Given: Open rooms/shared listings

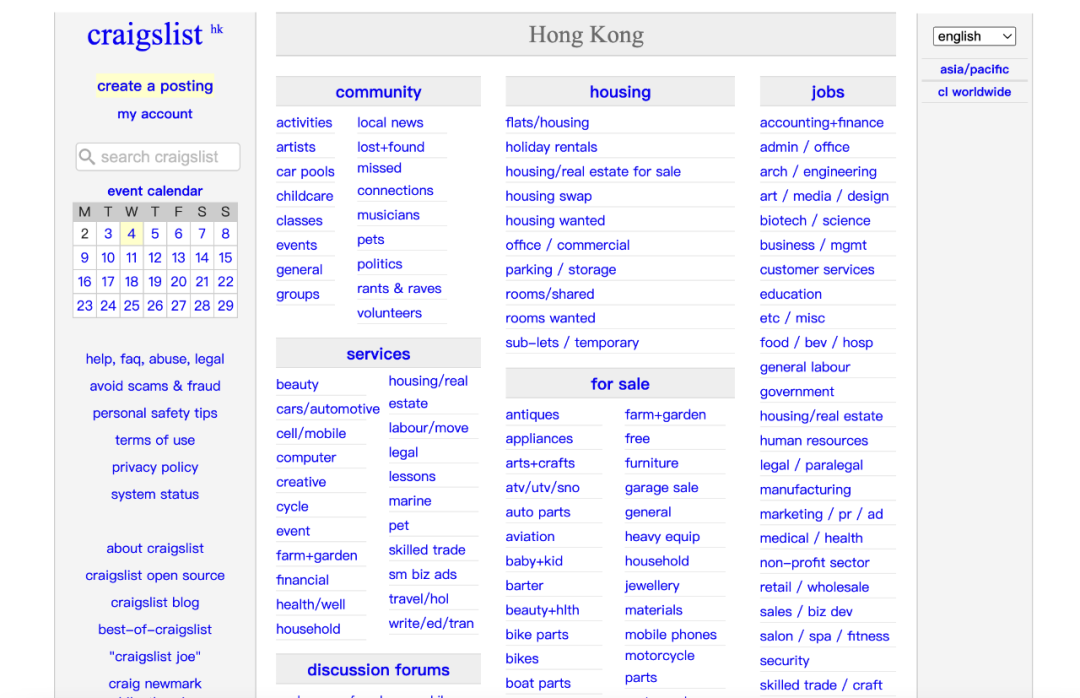Looking at the screenshot, I should click(x=550, y=294).
